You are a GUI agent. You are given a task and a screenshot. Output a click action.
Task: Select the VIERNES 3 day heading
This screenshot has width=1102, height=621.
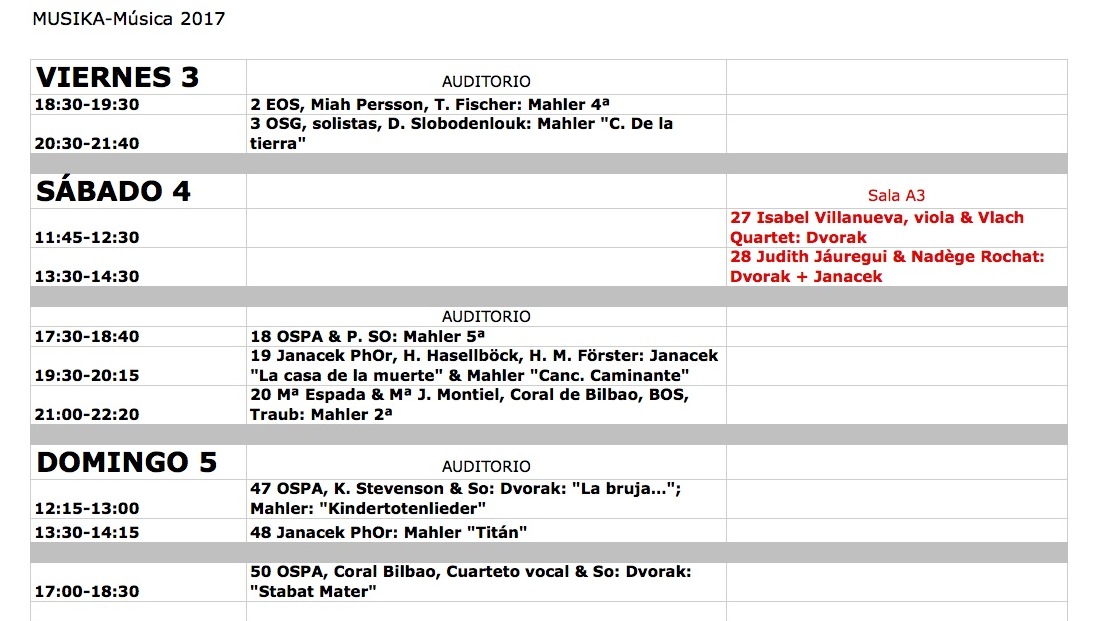pos(118,77)
